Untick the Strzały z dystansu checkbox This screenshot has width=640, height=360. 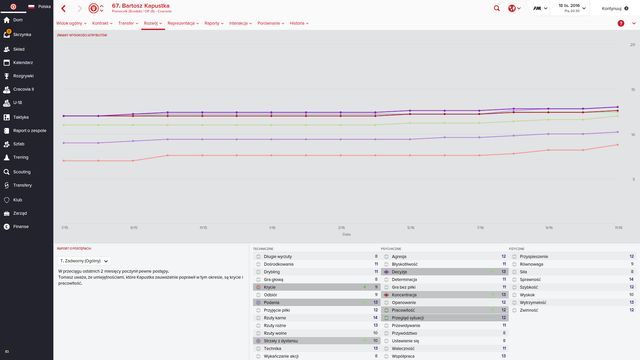(258, 341)
